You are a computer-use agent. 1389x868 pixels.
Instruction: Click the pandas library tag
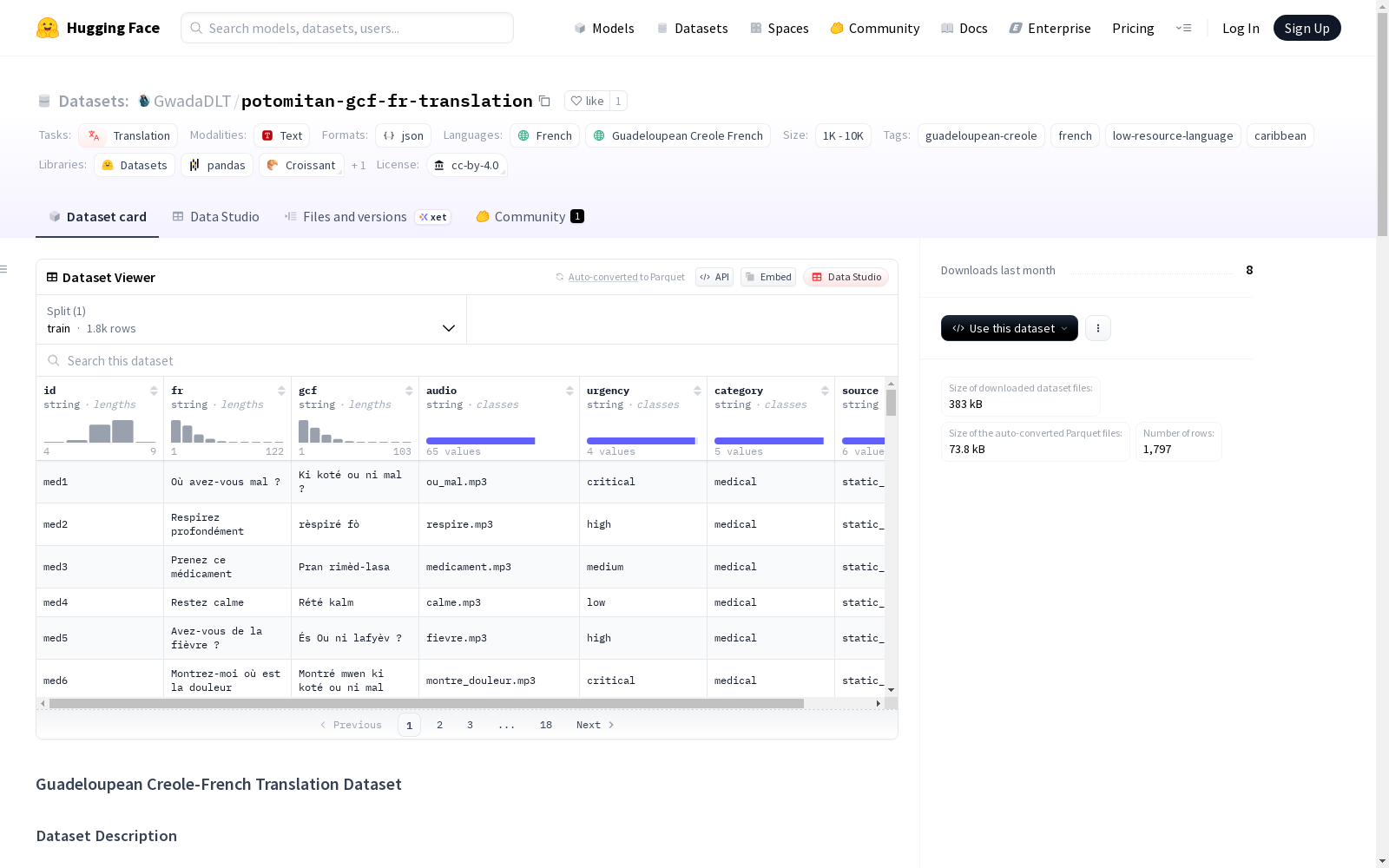(217, 165)
